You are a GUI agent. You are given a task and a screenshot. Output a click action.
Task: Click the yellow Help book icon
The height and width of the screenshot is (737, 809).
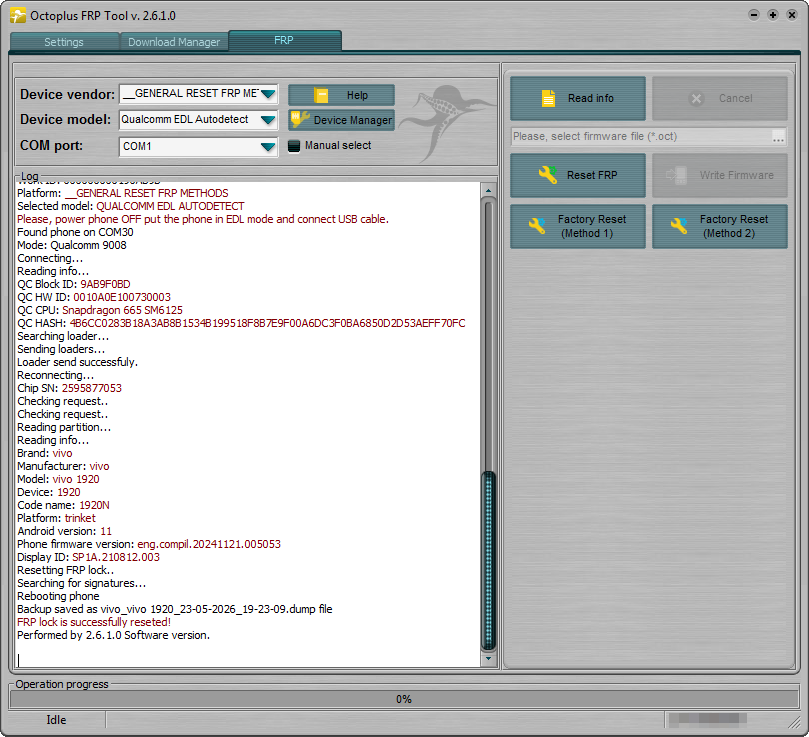(321, 95)
